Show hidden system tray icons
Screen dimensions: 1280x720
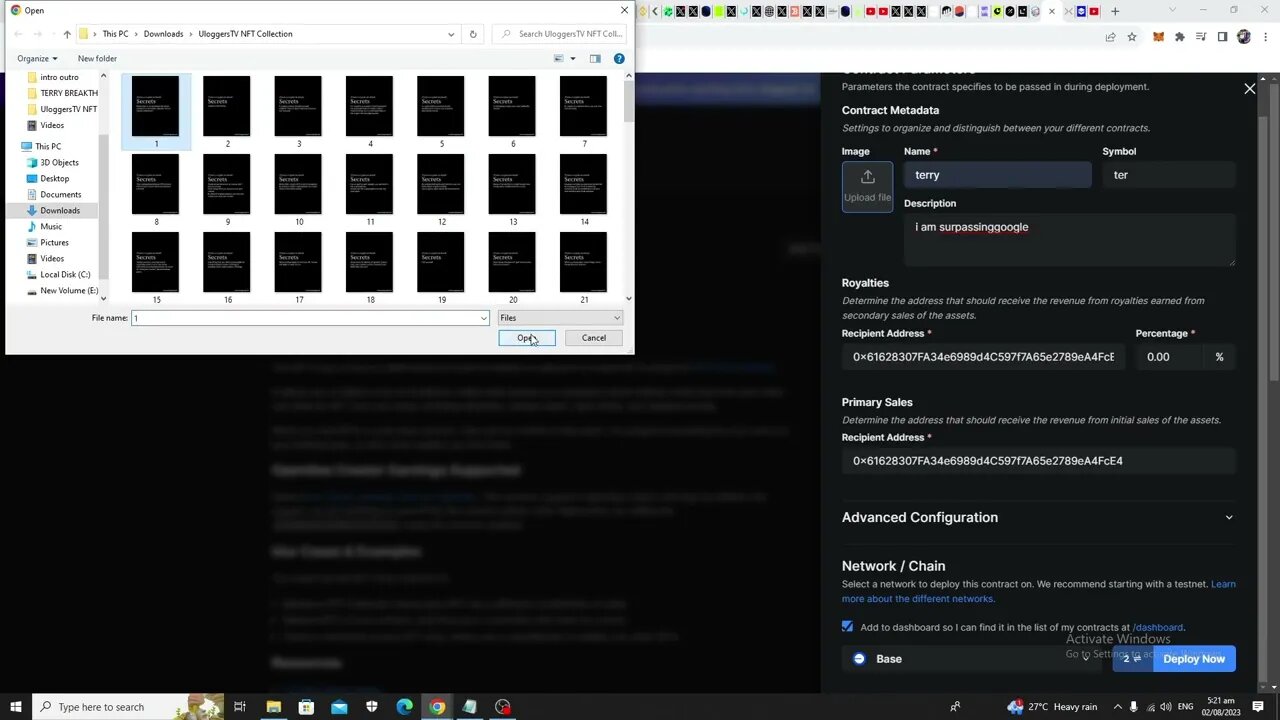(1118, 707)
